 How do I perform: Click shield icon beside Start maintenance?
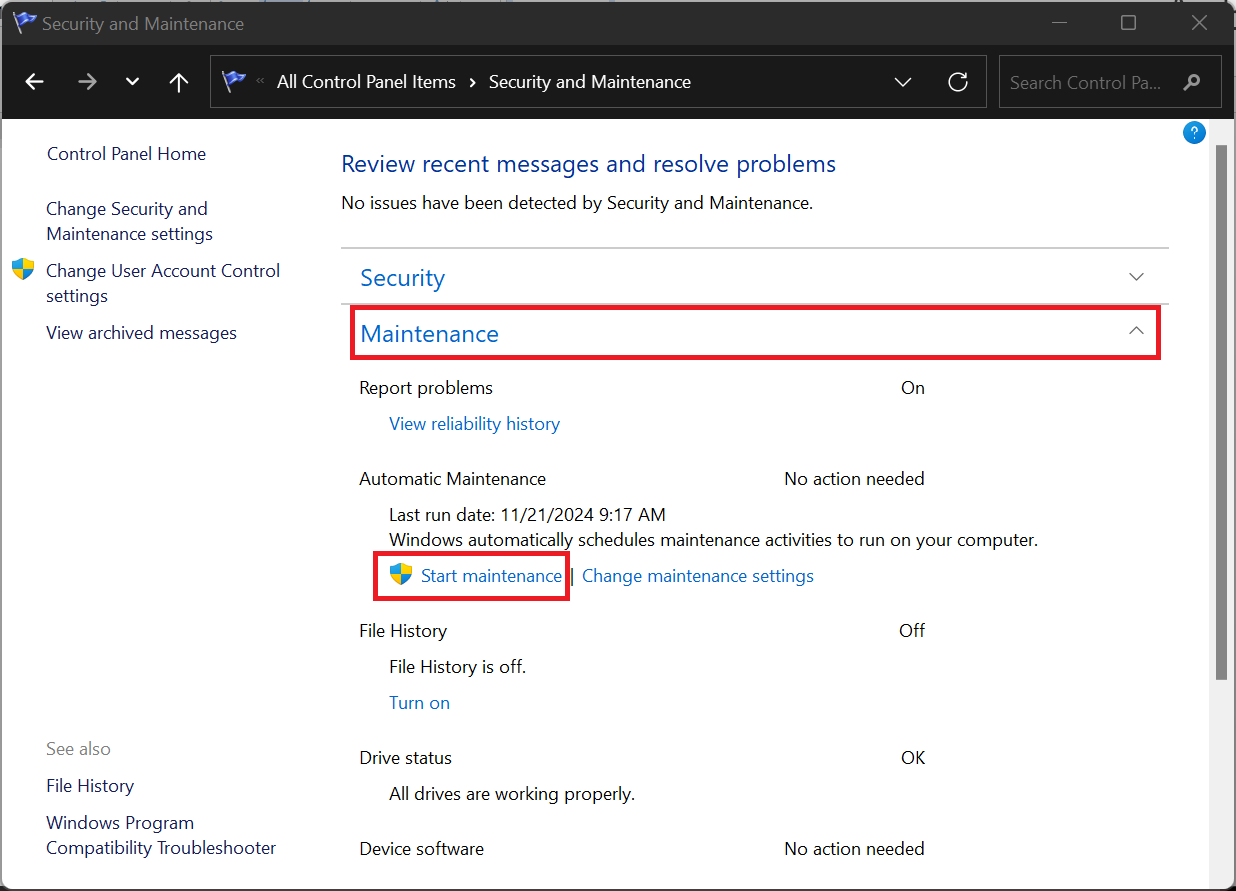pyautogui.click(x=401, y=574)
